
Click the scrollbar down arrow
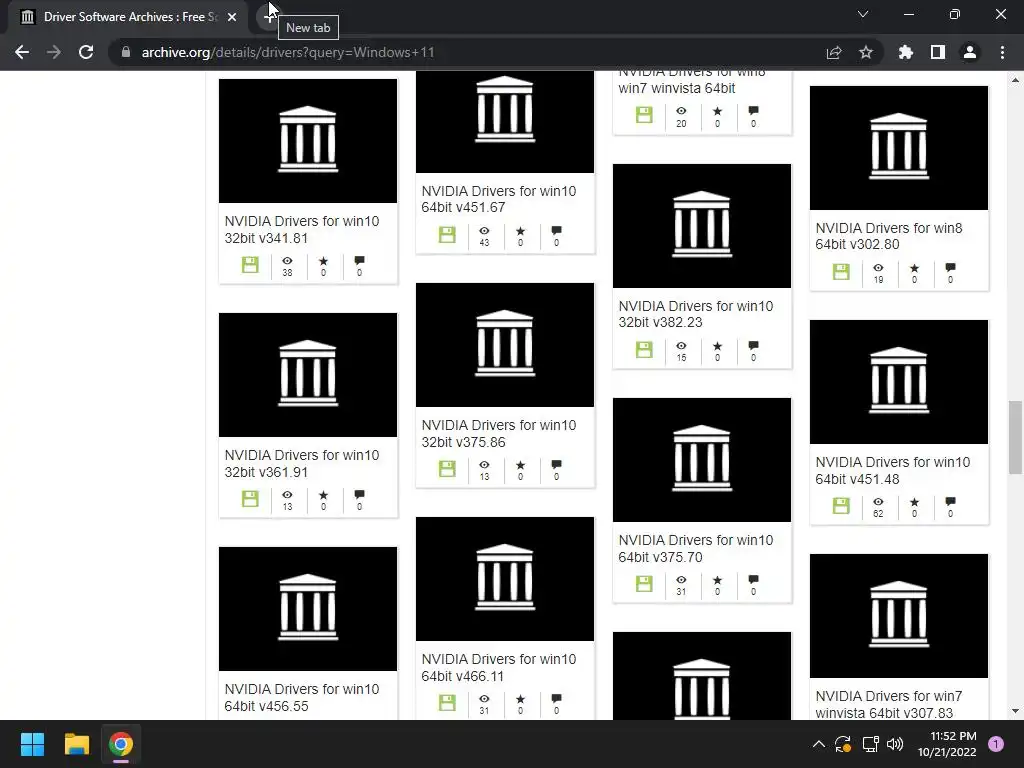coord(1015,711)
